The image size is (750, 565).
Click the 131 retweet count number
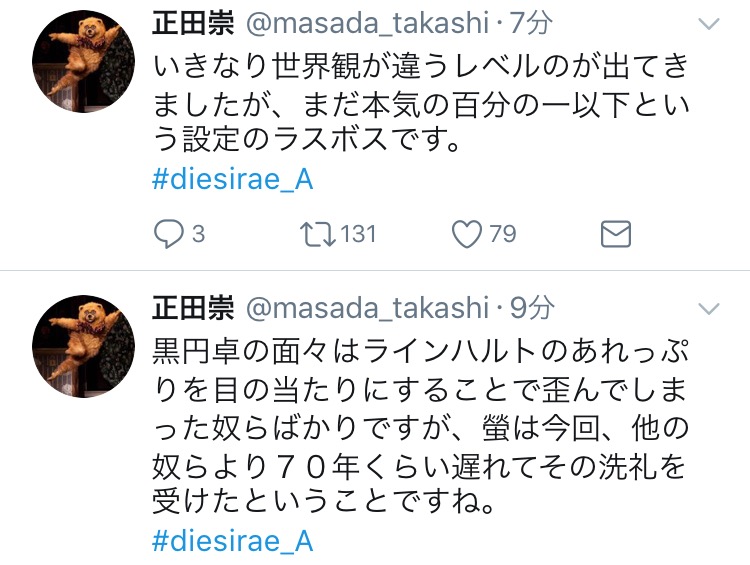(358, 234)
